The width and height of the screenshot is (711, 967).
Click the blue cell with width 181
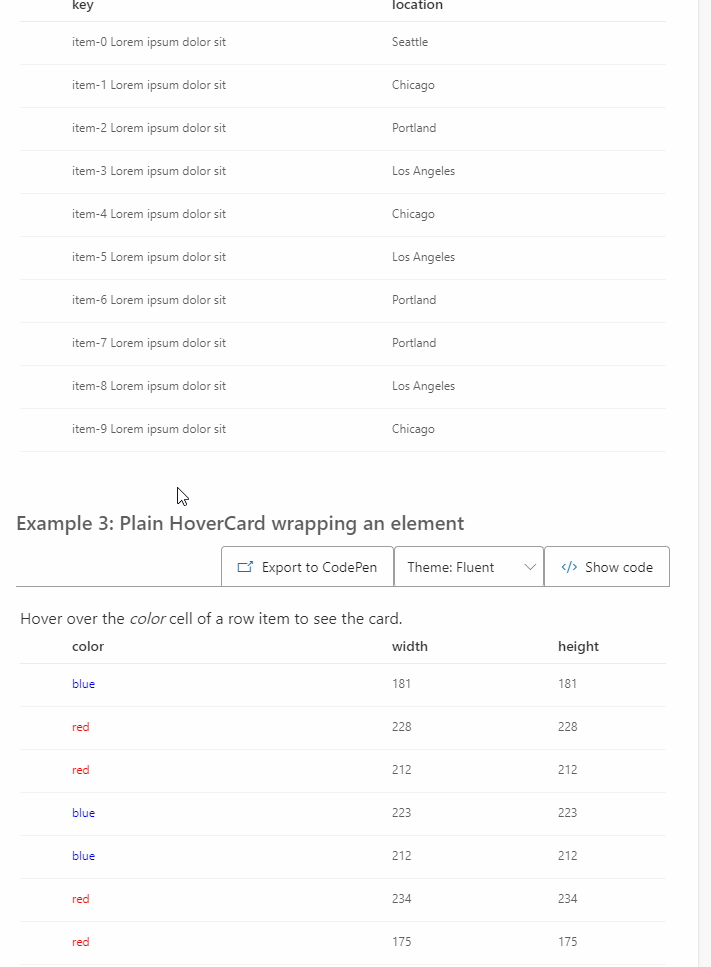coord(83,684)
